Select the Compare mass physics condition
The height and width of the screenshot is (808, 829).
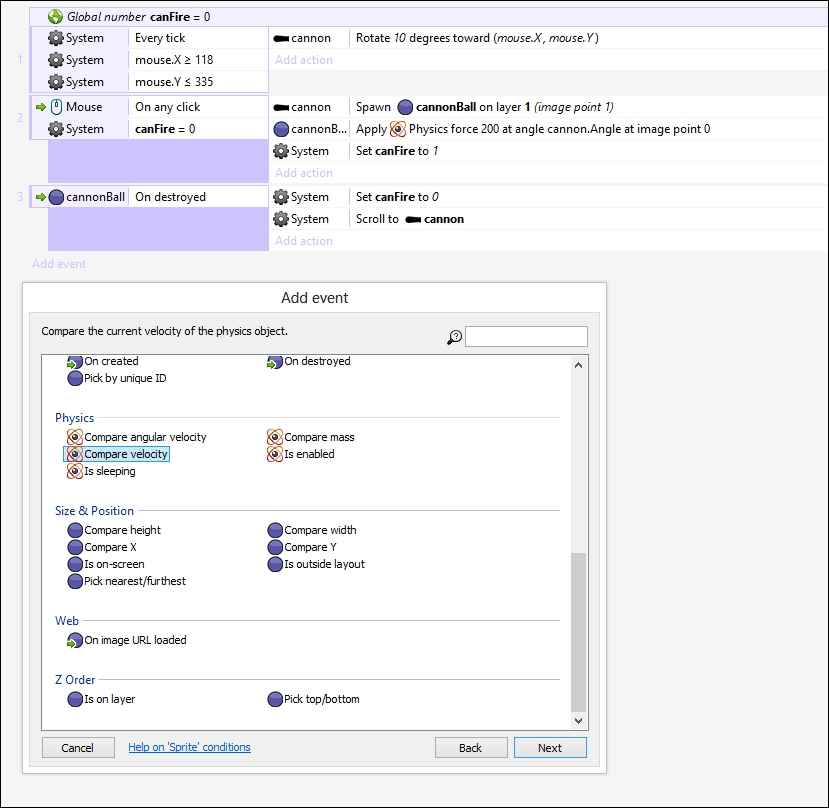311,437
